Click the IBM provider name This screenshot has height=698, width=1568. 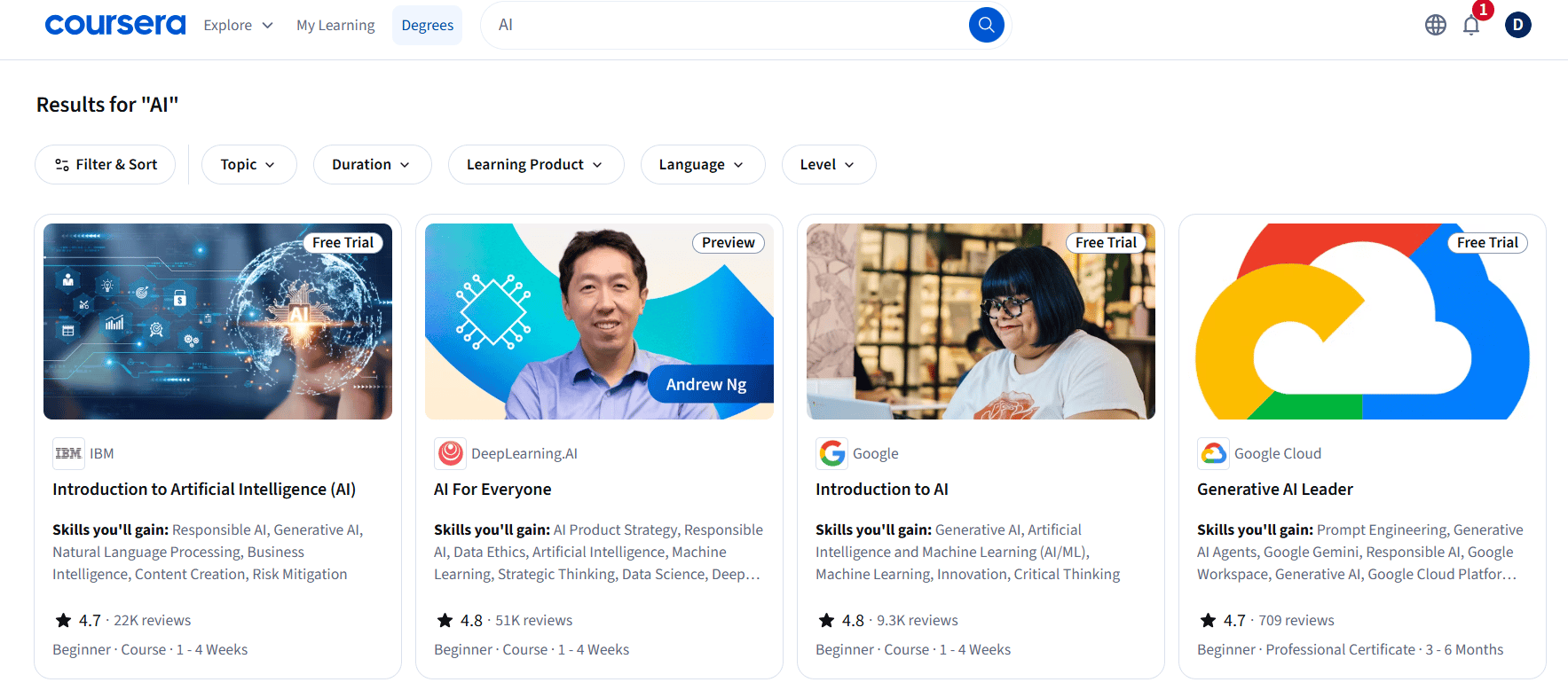coord(101,453)
